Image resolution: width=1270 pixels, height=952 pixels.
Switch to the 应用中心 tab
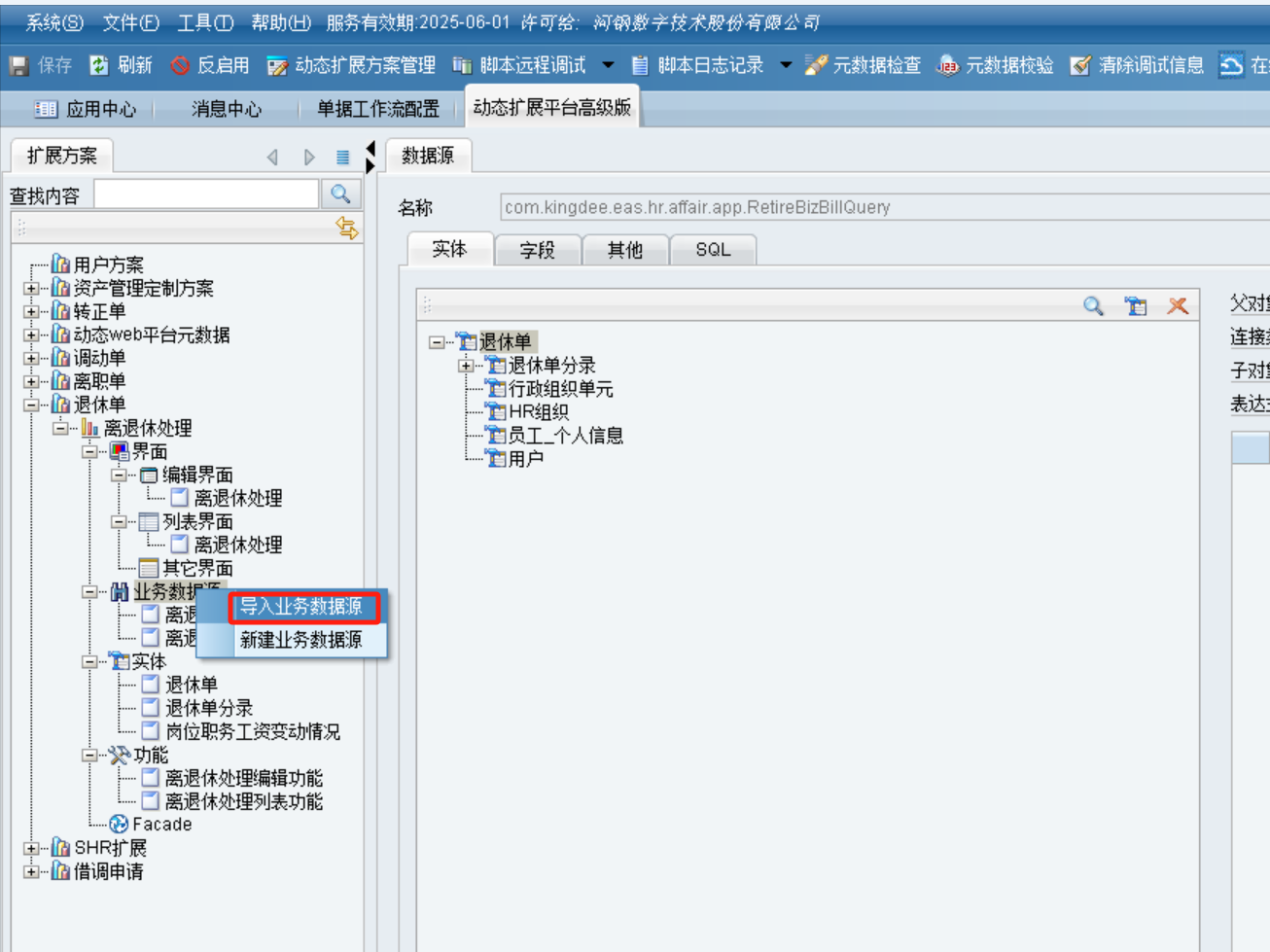coord(86,109)
